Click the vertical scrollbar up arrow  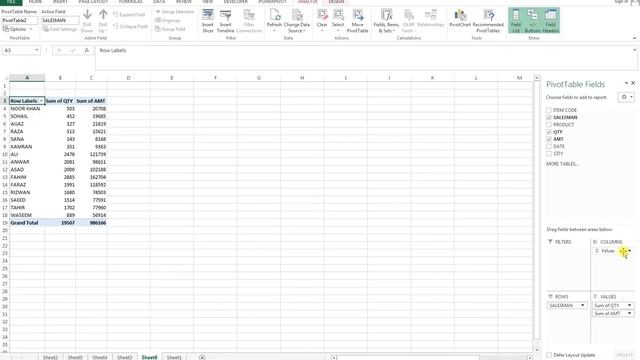pyautogui.click(x=537, y=78)
